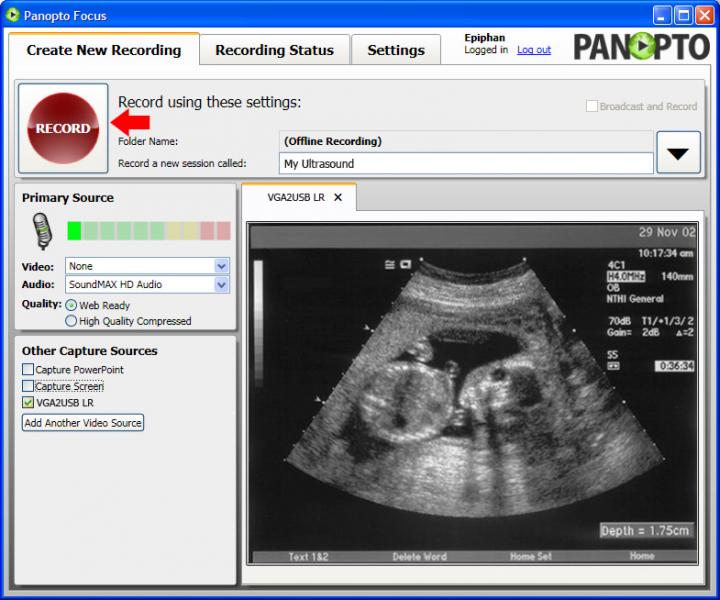
Task: Click the microphone icon in Primary Source
Action: (41, 232)
